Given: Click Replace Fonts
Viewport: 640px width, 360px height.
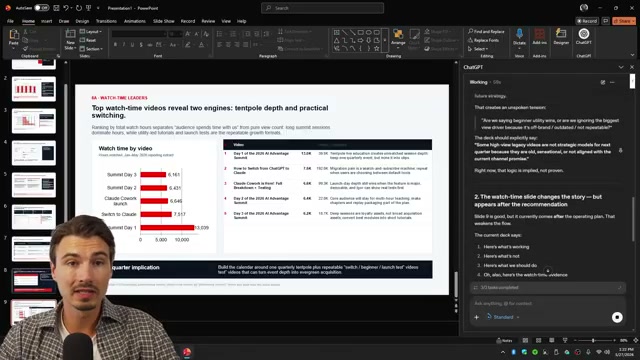Looking at the screenshot, I should (483, 40).
